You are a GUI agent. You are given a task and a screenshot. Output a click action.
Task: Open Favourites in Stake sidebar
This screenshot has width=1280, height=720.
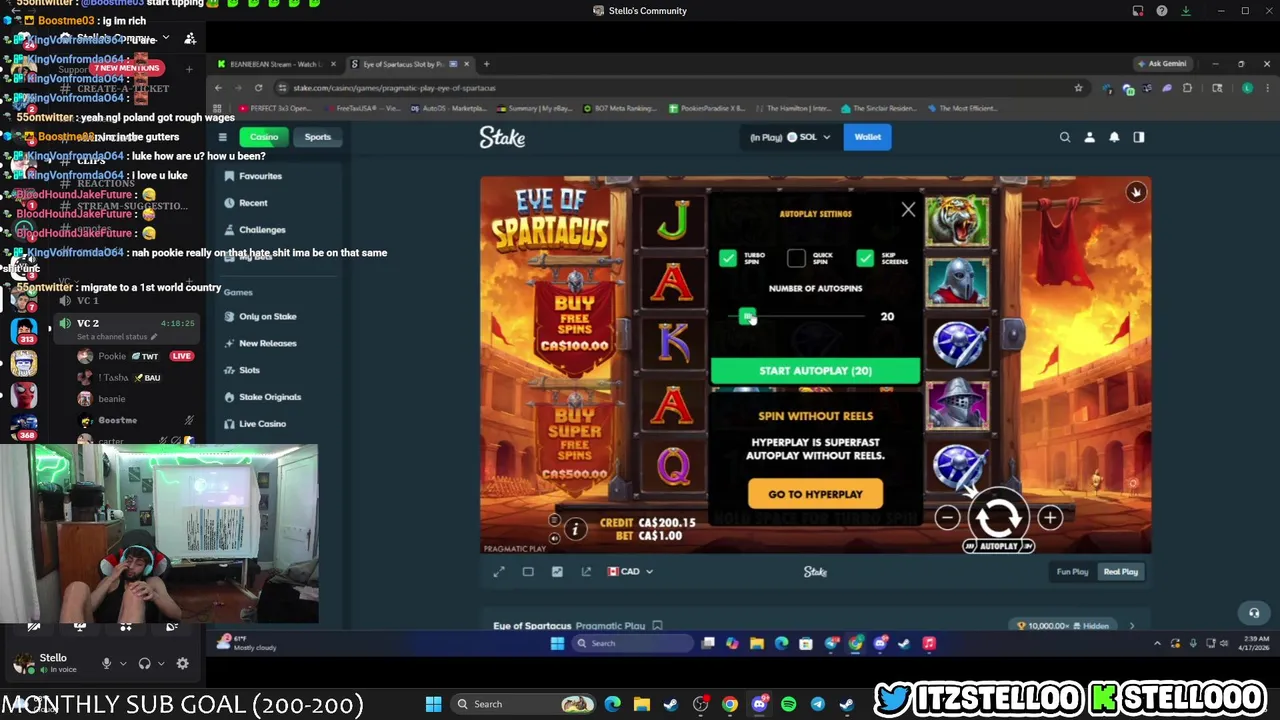click(260, 176)
